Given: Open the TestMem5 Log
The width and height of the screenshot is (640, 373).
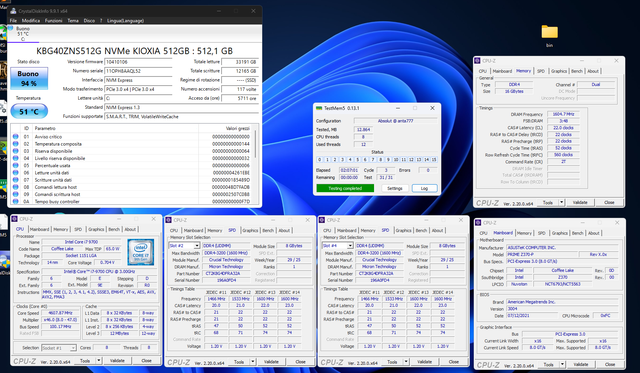Looking at the screenshot, I should pos(424,188).
